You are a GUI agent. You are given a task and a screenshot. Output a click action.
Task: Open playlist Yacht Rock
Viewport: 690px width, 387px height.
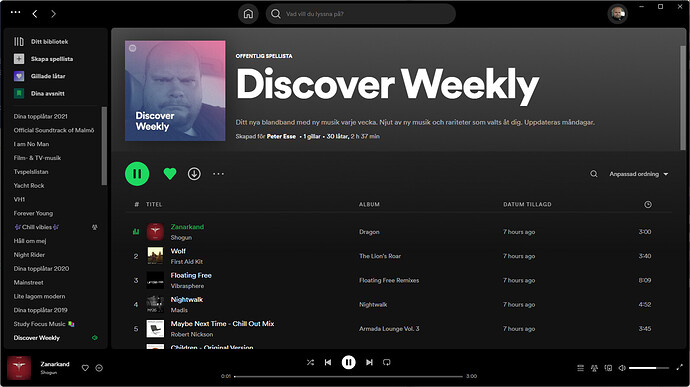[29, 185]
